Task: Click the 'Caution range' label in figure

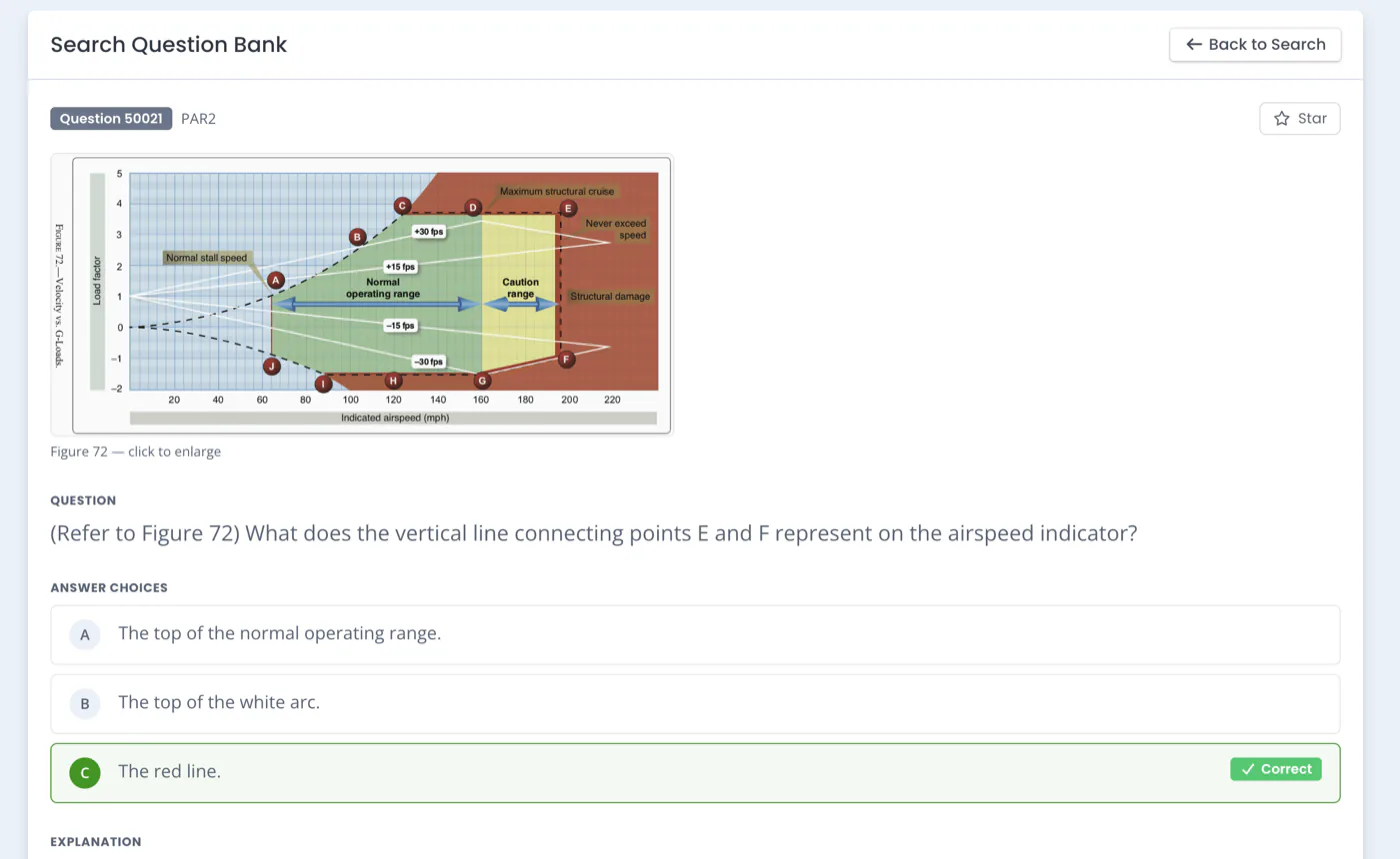Action: click(520, 288)
